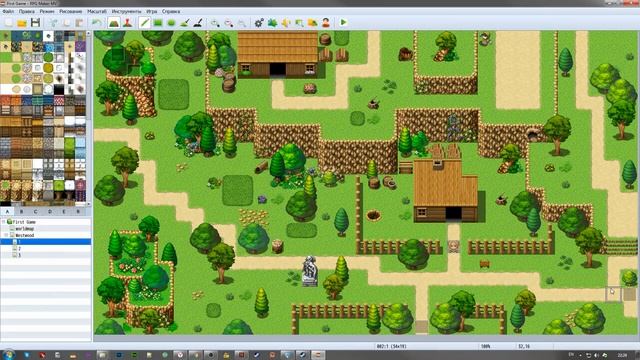Undo the last action with the arrow icon
This screenshot has width=640, height=360.
[97, 22]
